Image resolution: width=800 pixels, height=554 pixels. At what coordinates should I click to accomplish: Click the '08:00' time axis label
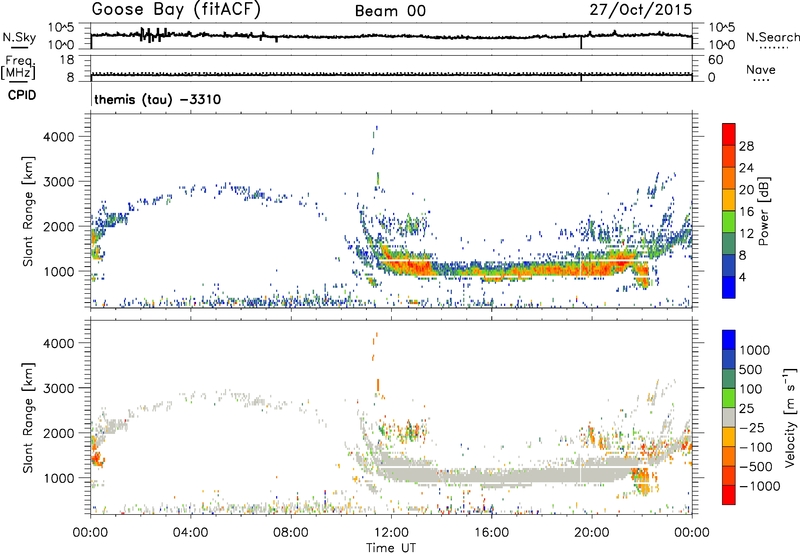[291, 532]
